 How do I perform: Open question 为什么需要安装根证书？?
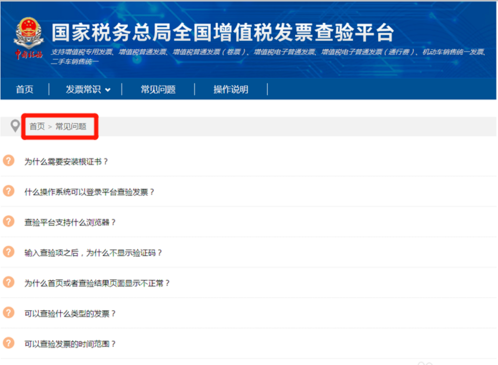coord(66,162)
